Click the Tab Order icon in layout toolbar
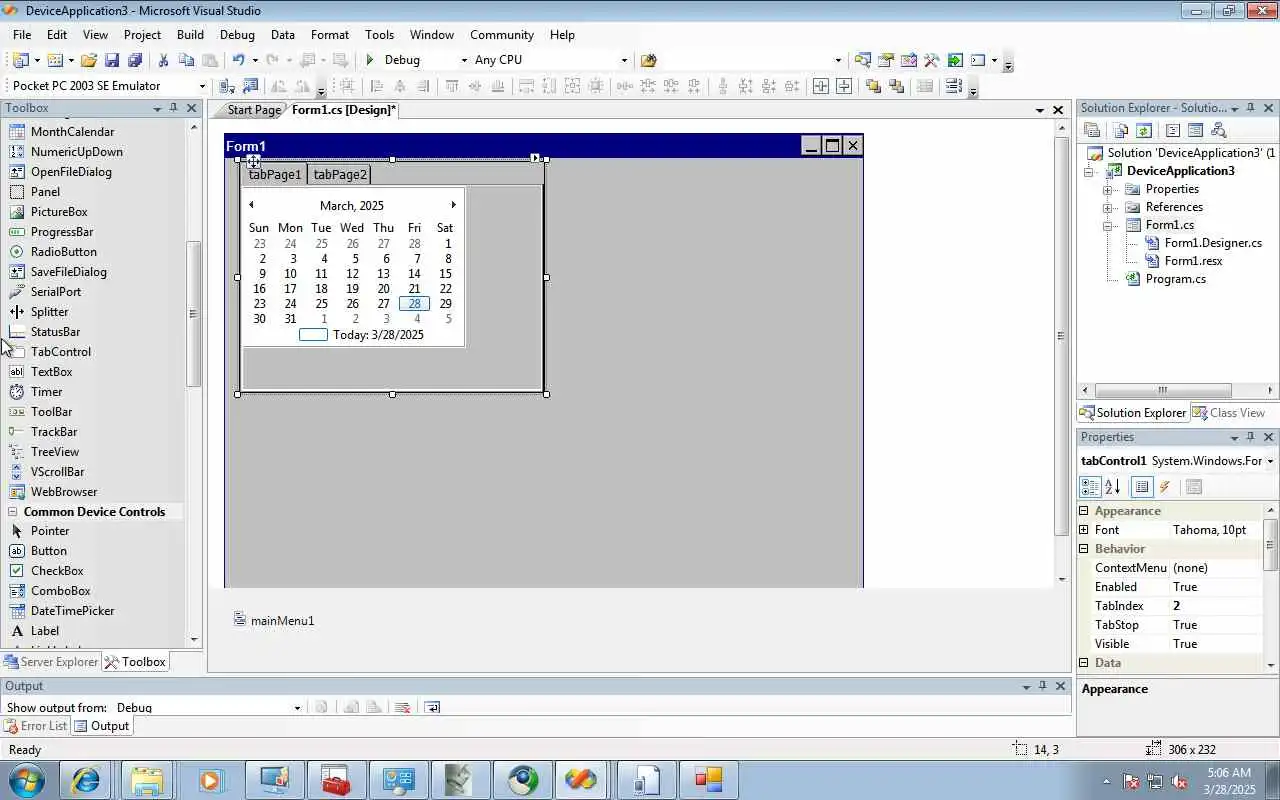1280x800 pixels. [953, 86]
